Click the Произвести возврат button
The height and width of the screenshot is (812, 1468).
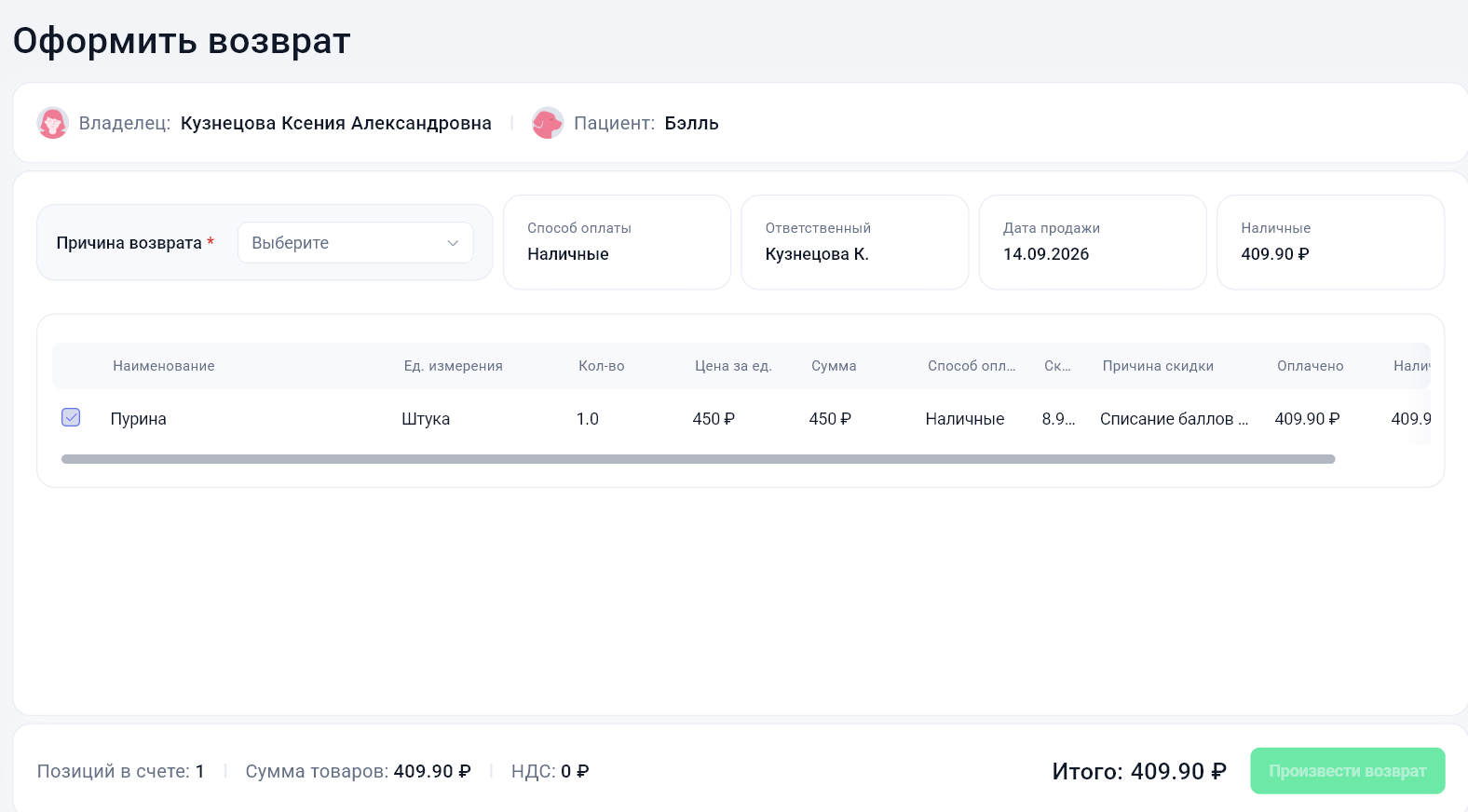pyautogui.click(x=1347, y=771)
